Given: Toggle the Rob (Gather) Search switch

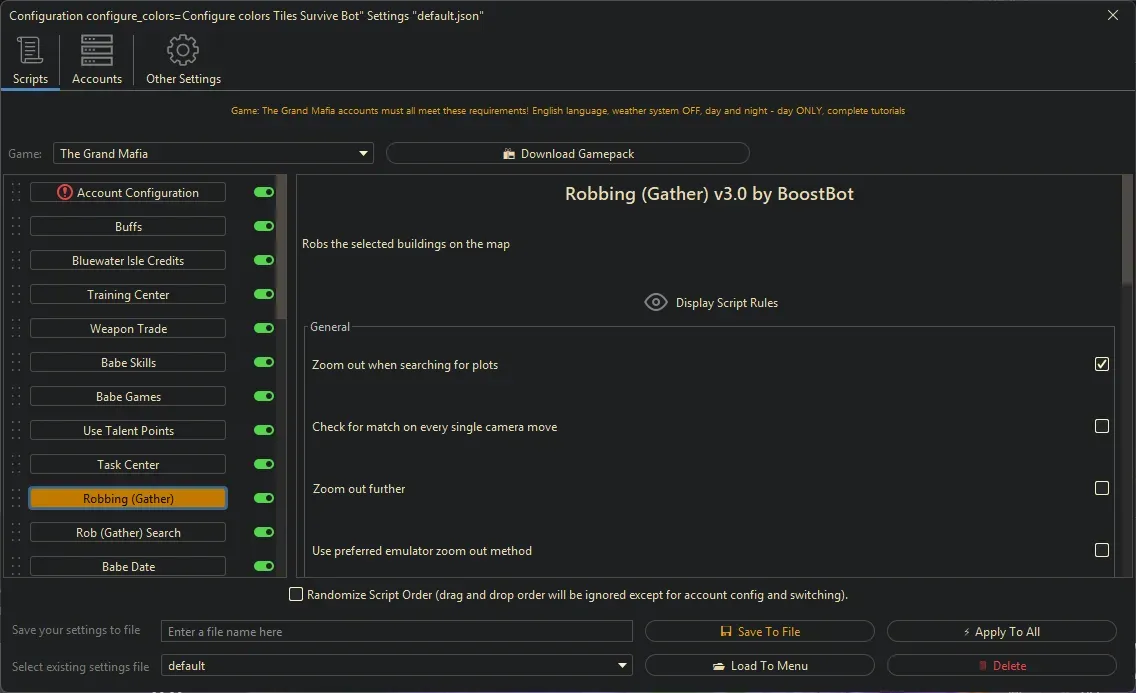Looking at the screenshot, I should (x=264, y=532).
